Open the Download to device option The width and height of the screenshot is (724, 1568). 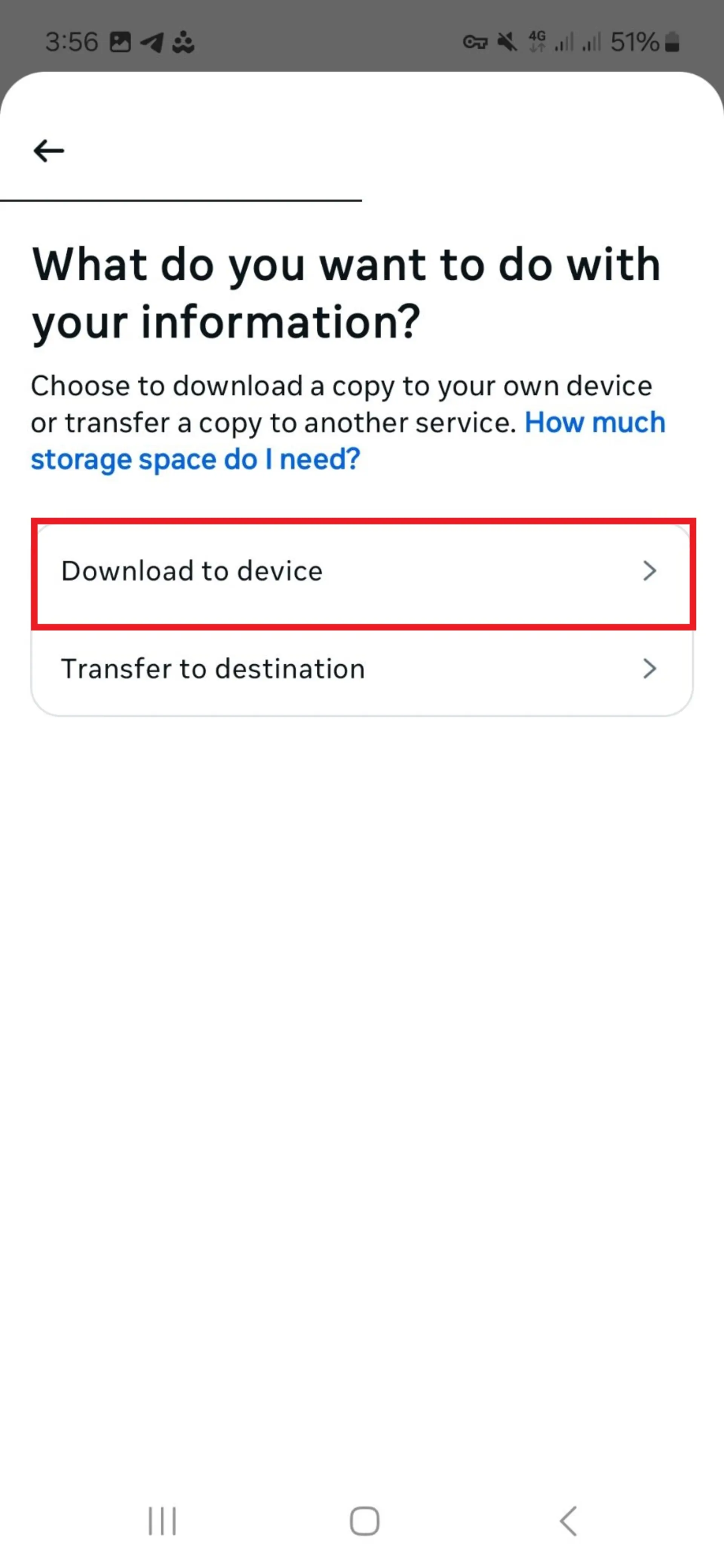pos(362,572)
